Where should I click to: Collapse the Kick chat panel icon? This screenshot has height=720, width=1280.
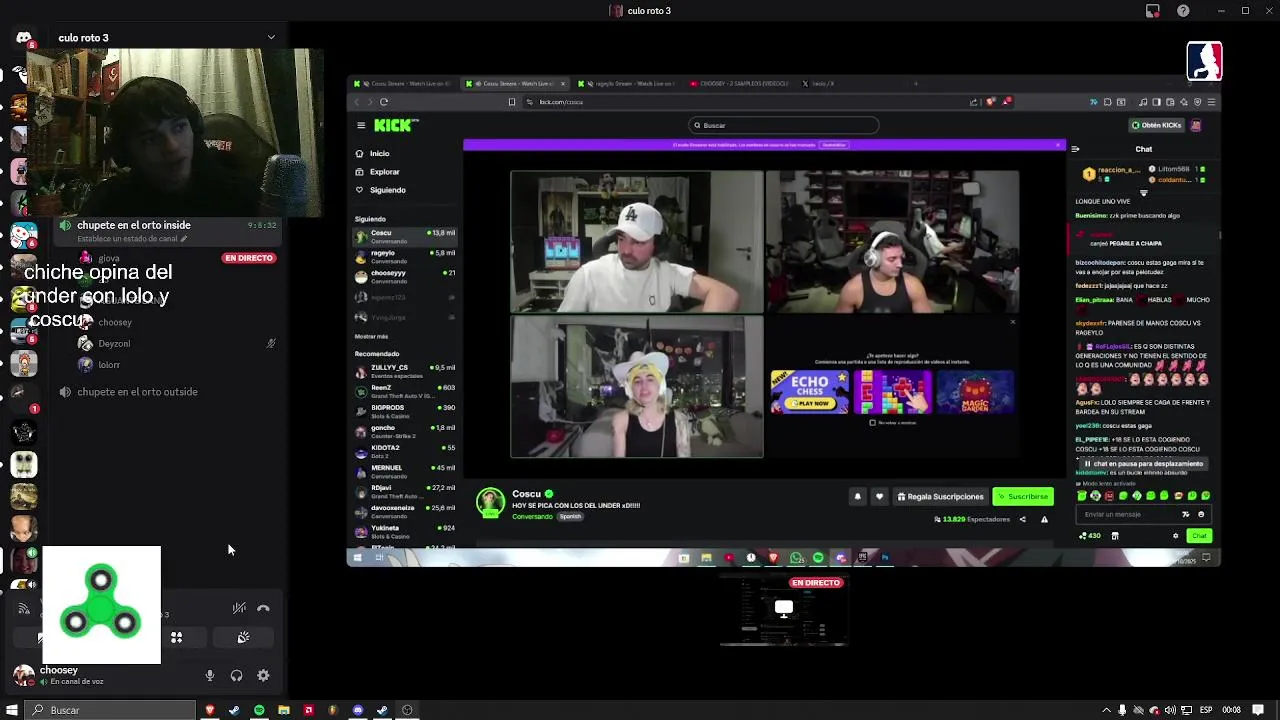(1075, 149)
